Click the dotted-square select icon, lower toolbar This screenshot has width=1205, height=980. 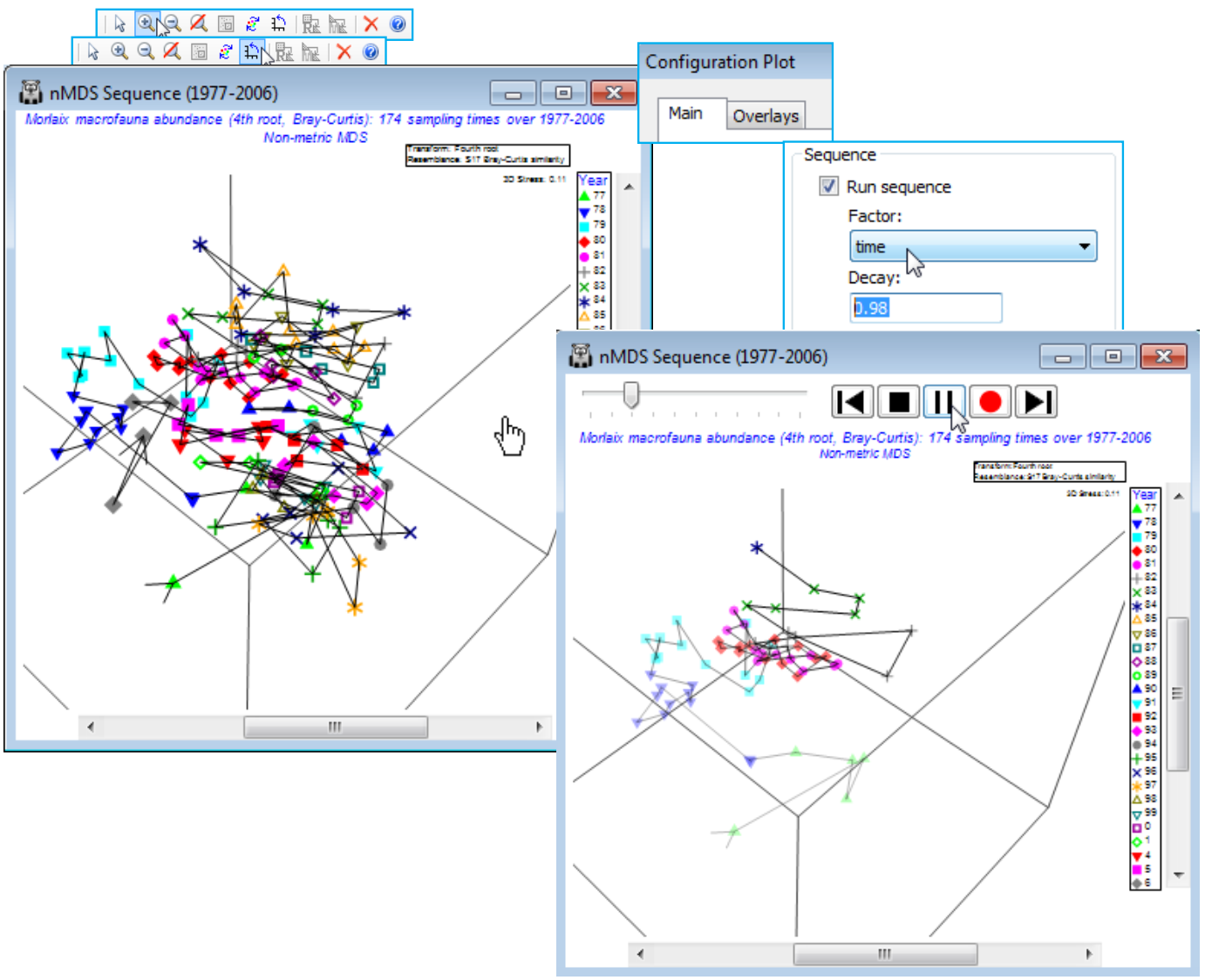199,51
